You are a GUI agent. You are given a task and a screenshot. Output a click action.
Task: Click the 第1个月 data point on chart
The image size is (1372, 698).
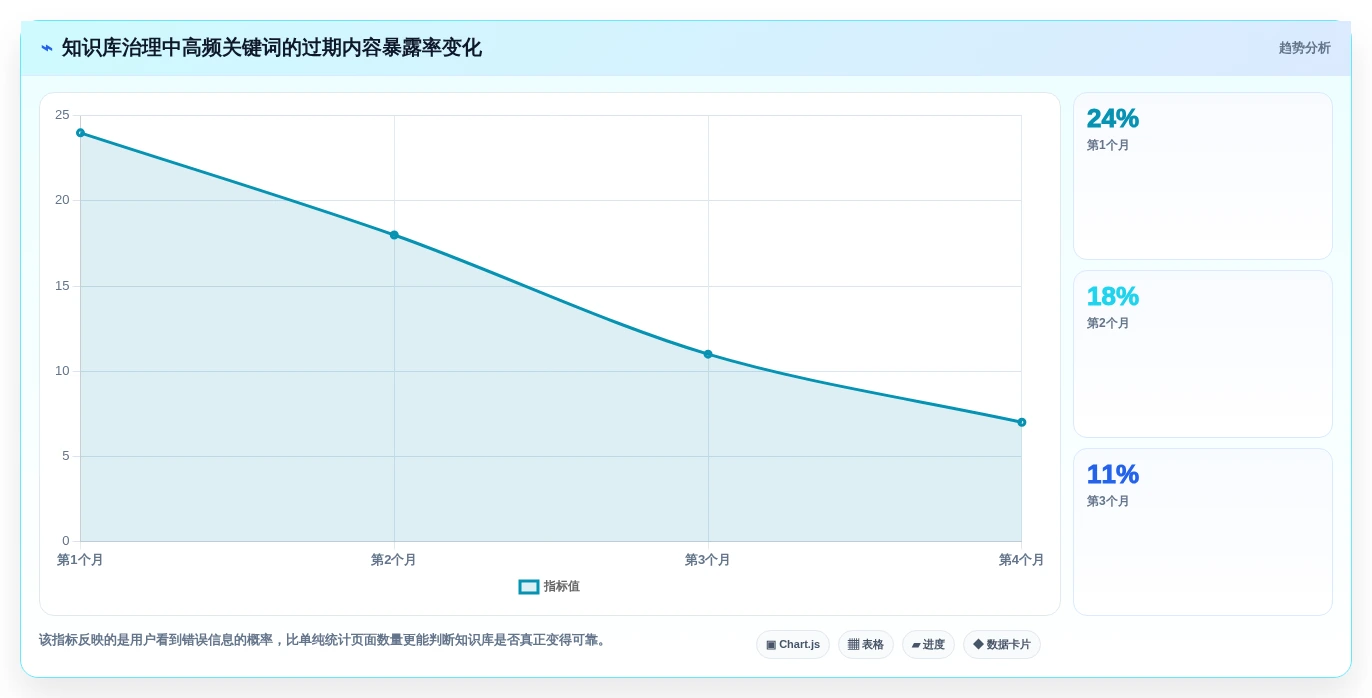pyautogui.click(x=81, y=133)
